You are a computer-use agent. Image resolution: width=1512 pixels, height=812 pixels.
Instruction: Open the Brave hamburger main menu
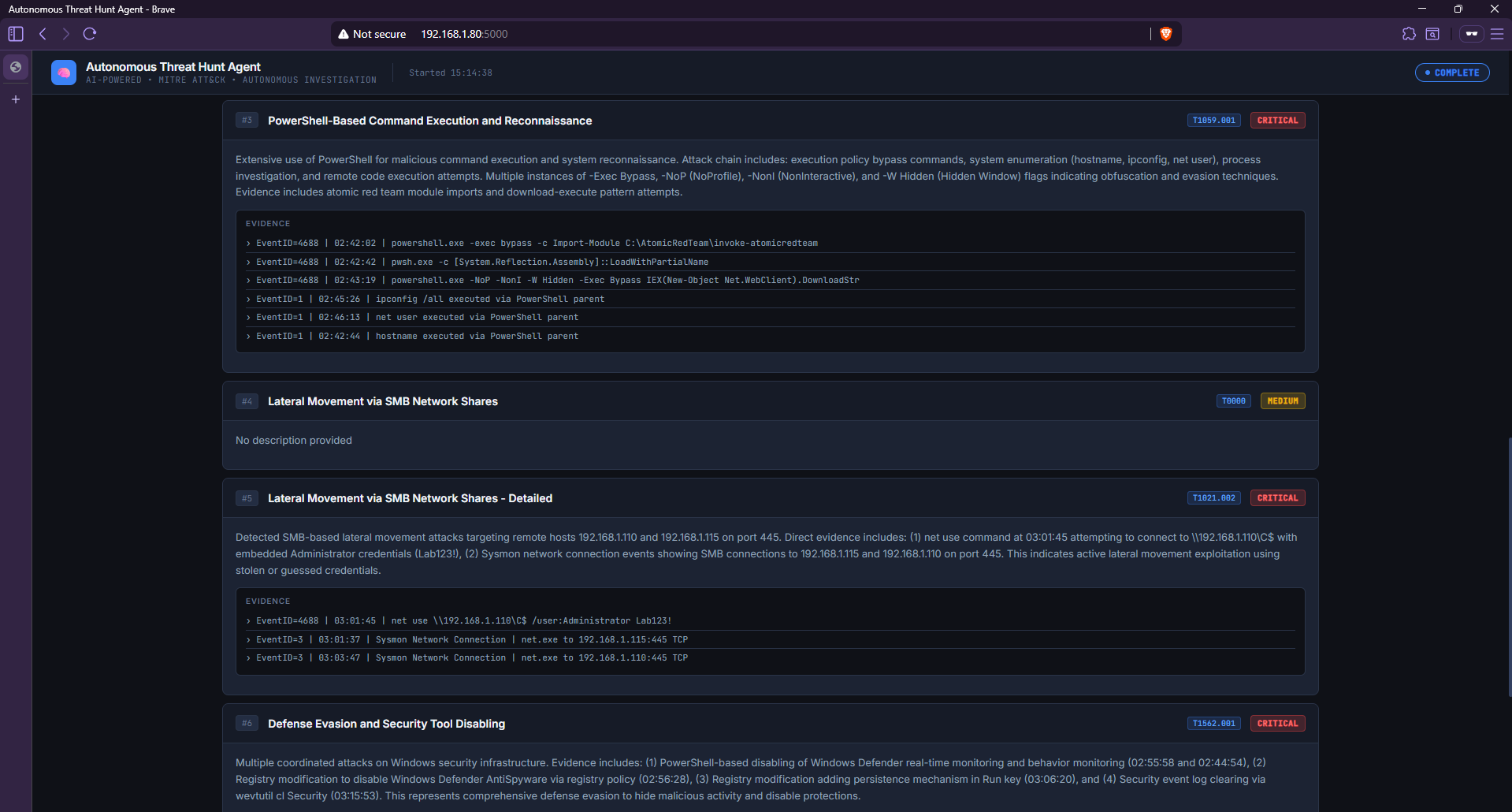1497,34
